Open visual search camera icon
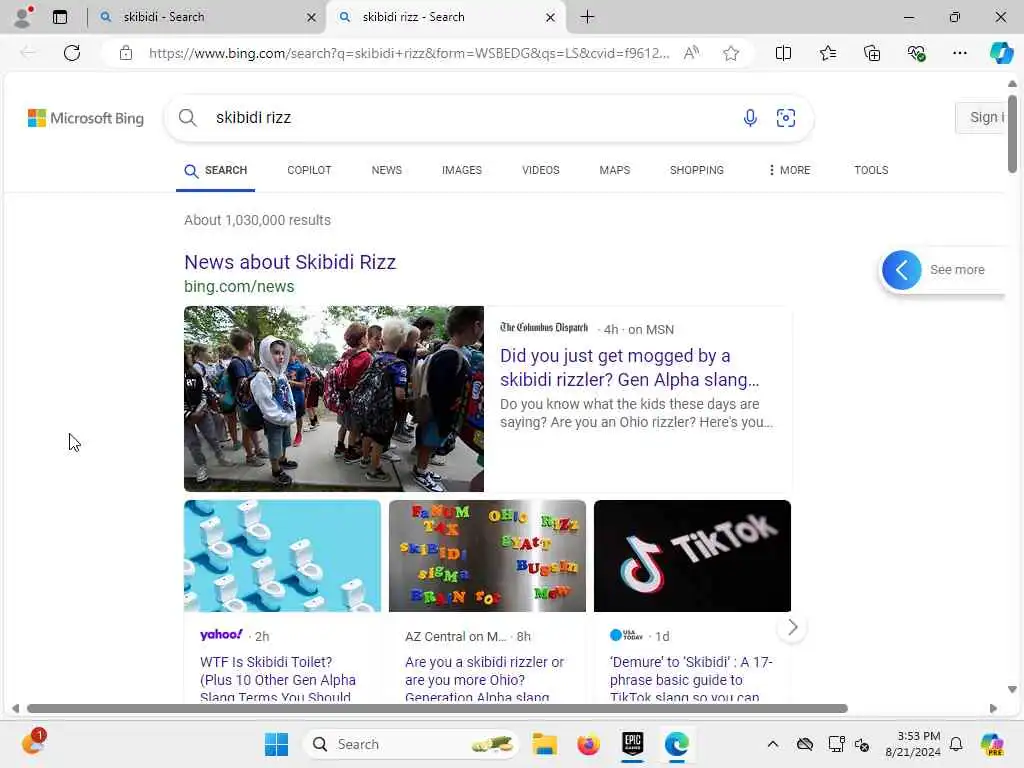1024x768 pixels. coord(786,118)
